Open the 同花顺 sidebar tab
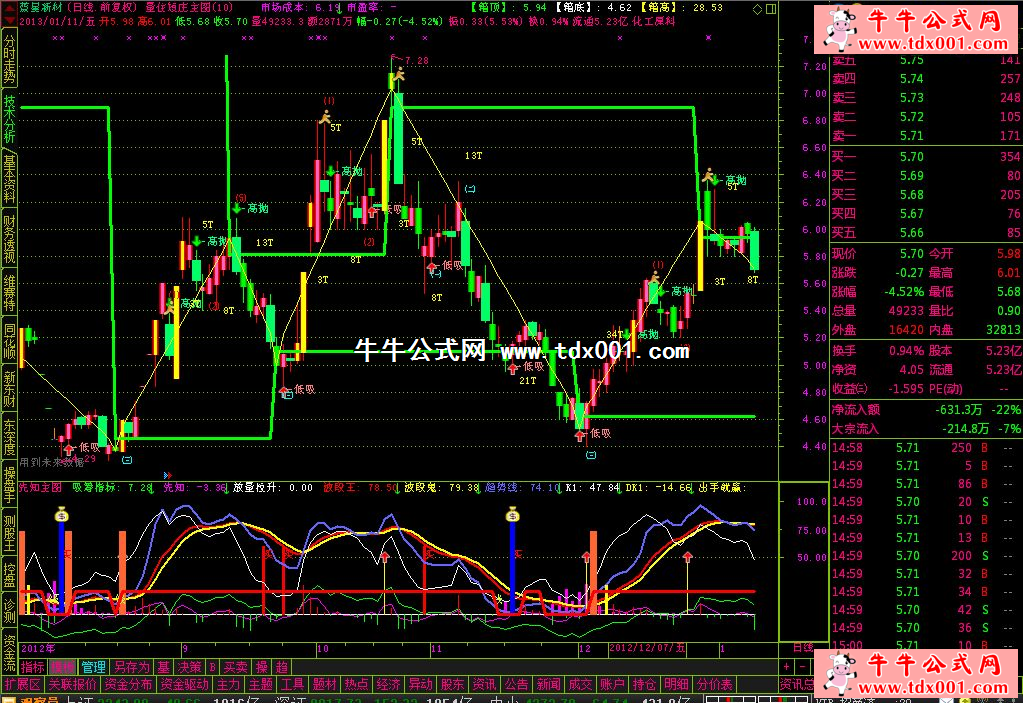 tap(9, 341)
